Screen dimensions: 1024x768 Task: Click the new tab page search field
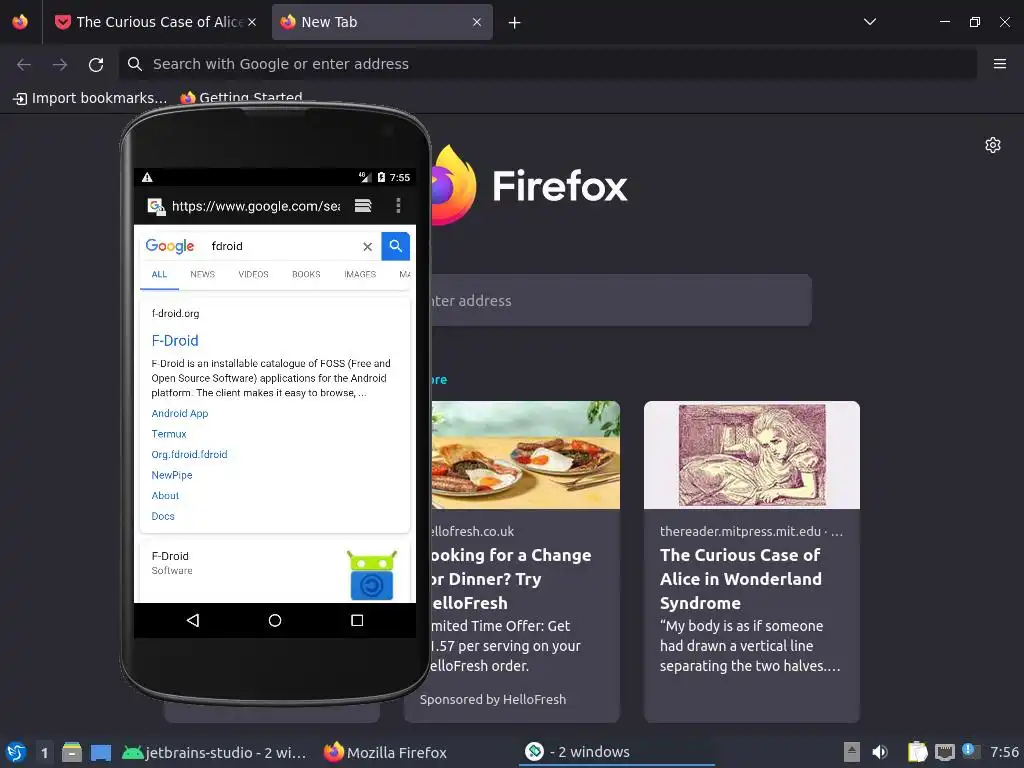620,300
